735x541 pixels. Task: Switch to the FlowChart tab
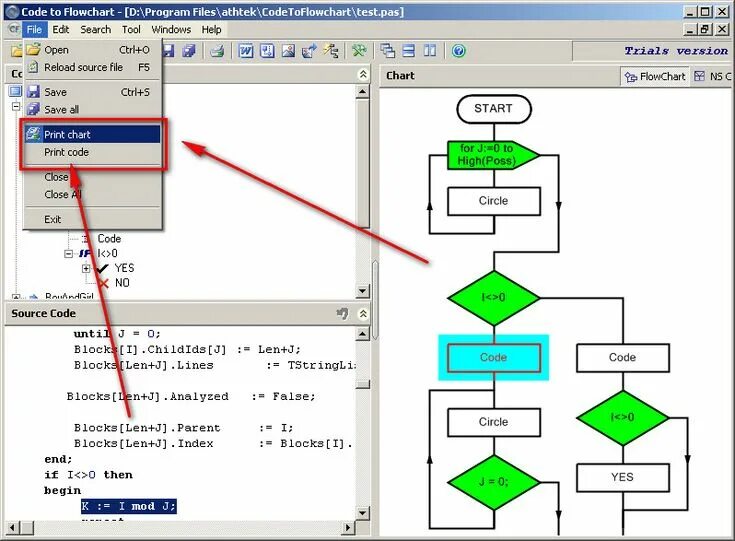[x=655, y=76]
